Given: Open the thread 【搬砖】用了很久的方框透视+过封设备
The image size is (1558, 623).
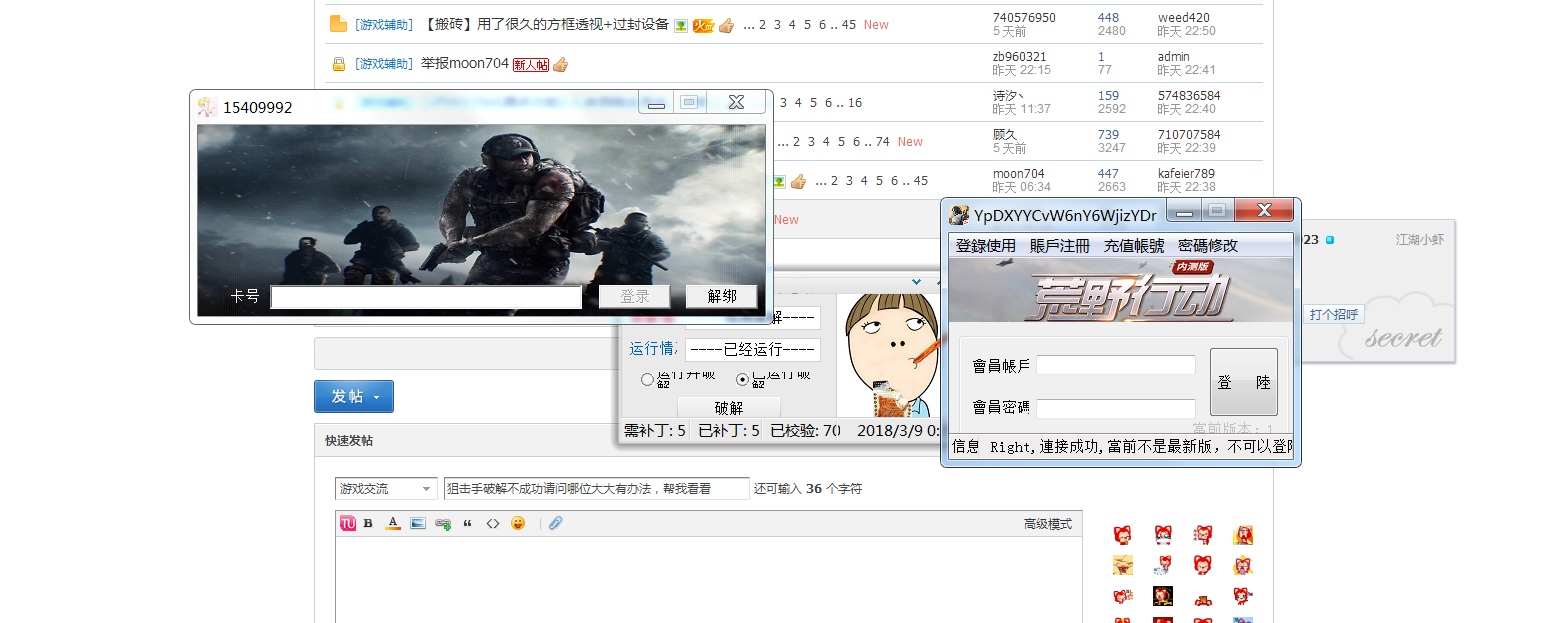Looking at the screenshot, I should click(x=544, y=25).
